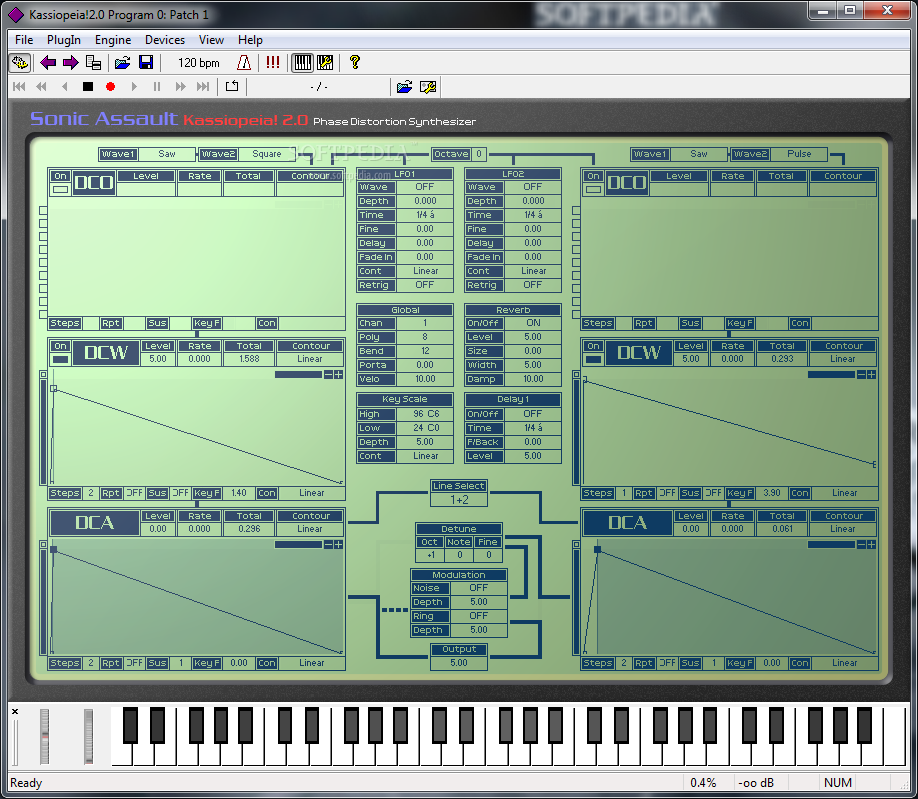The image size is (918, 799).
Task: Toggle Delay 1 On/Off value
Action: [x=533, y=414]
